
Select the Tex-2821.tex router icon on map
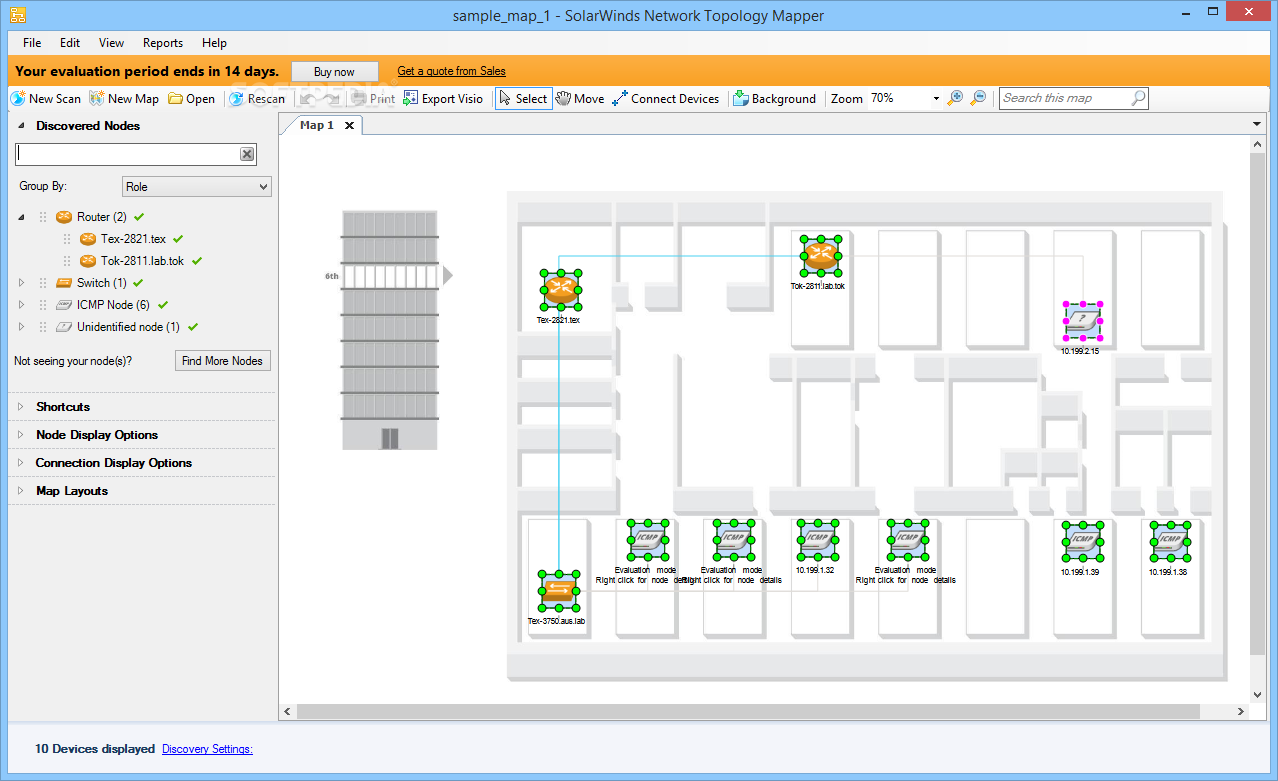[x=559, y=290]
